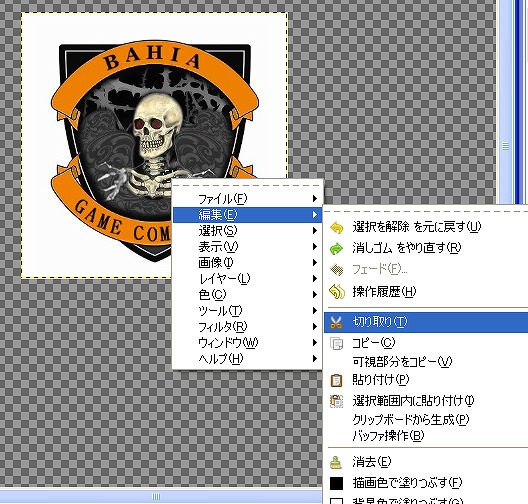Expand submenu arrow beside 色(C)

315,295
